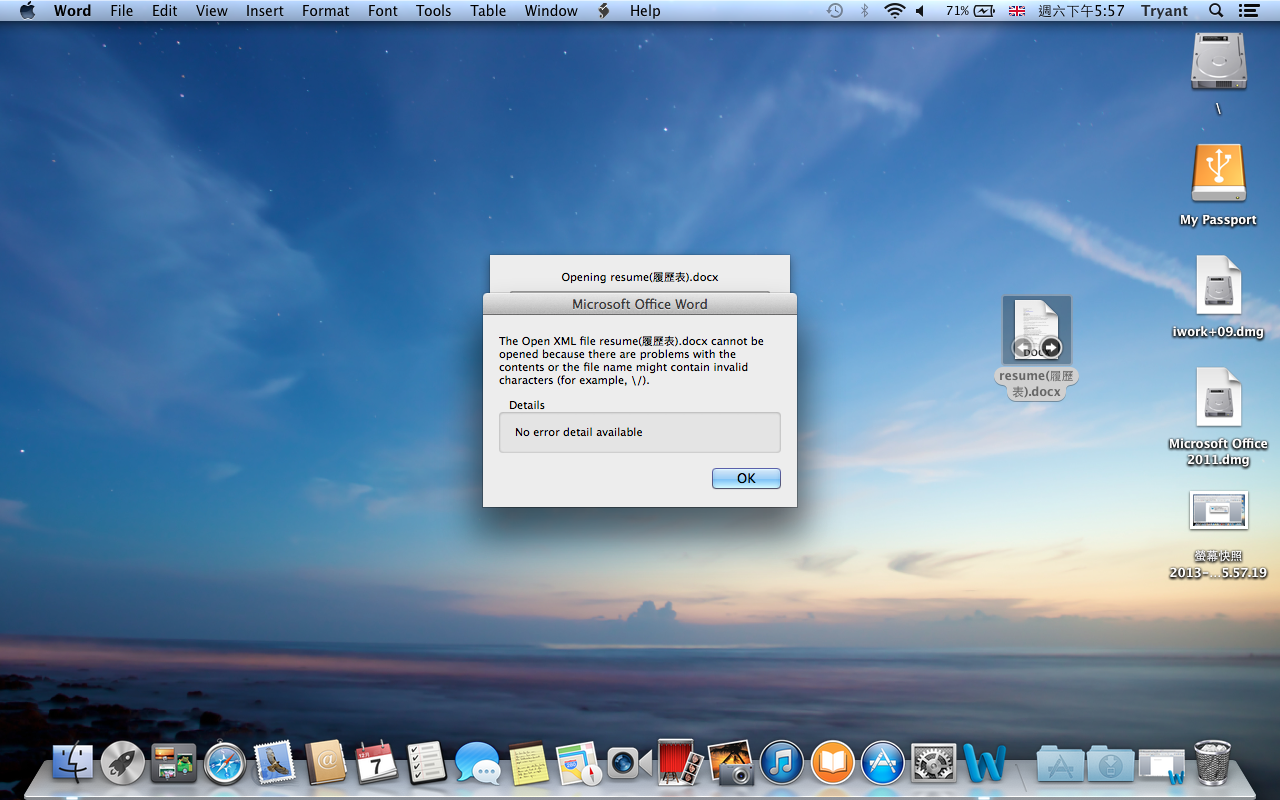The width and height of the screenshot is (1280, 800).
Task: Open the Tryant user menu
Action: click(x=1165, y=11)
